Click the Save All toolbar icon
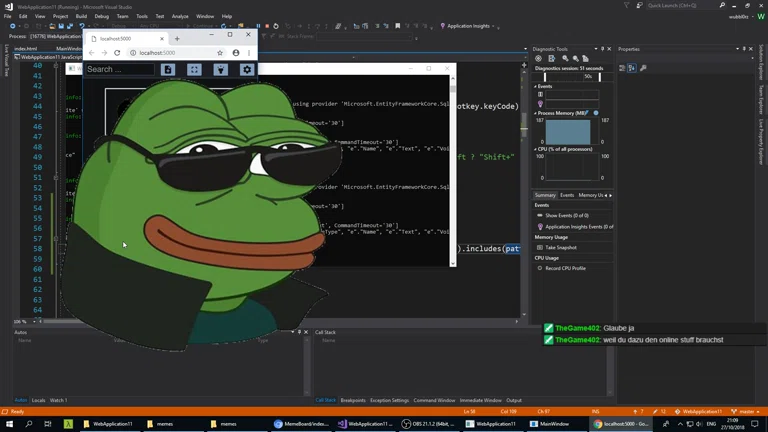 click(70, 26)
